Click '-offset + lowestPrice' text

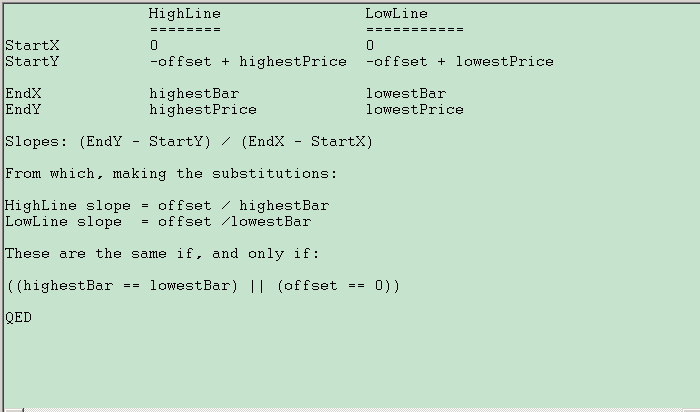[459, 62]
